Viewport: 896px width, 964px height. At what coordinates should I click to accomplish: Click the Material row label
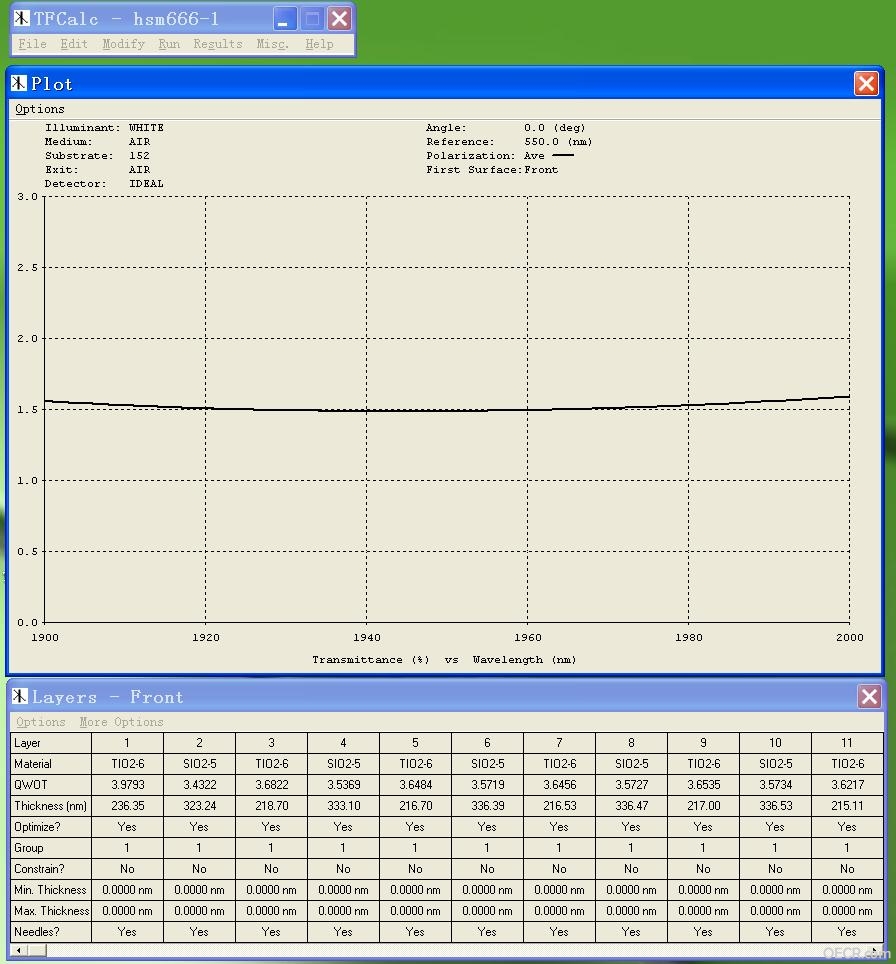tap(51, 764)
